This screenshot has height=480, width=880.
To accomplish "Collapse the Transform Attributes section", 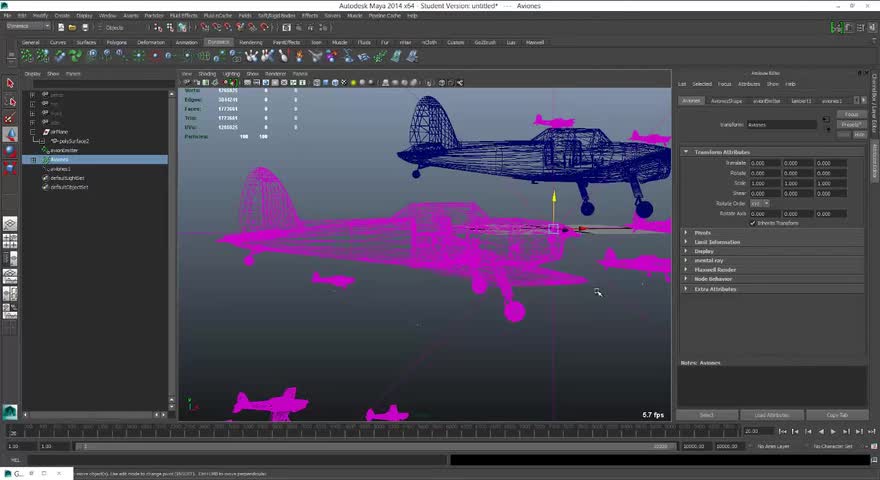I will (686, 152).
